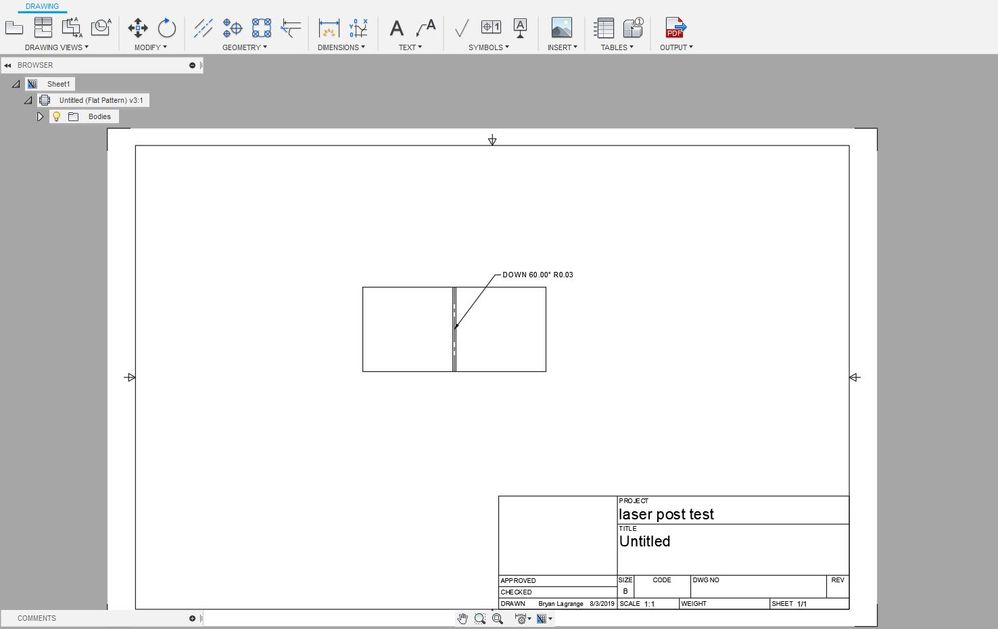
Task: Select the Text tool
Action: click(397, 27)
